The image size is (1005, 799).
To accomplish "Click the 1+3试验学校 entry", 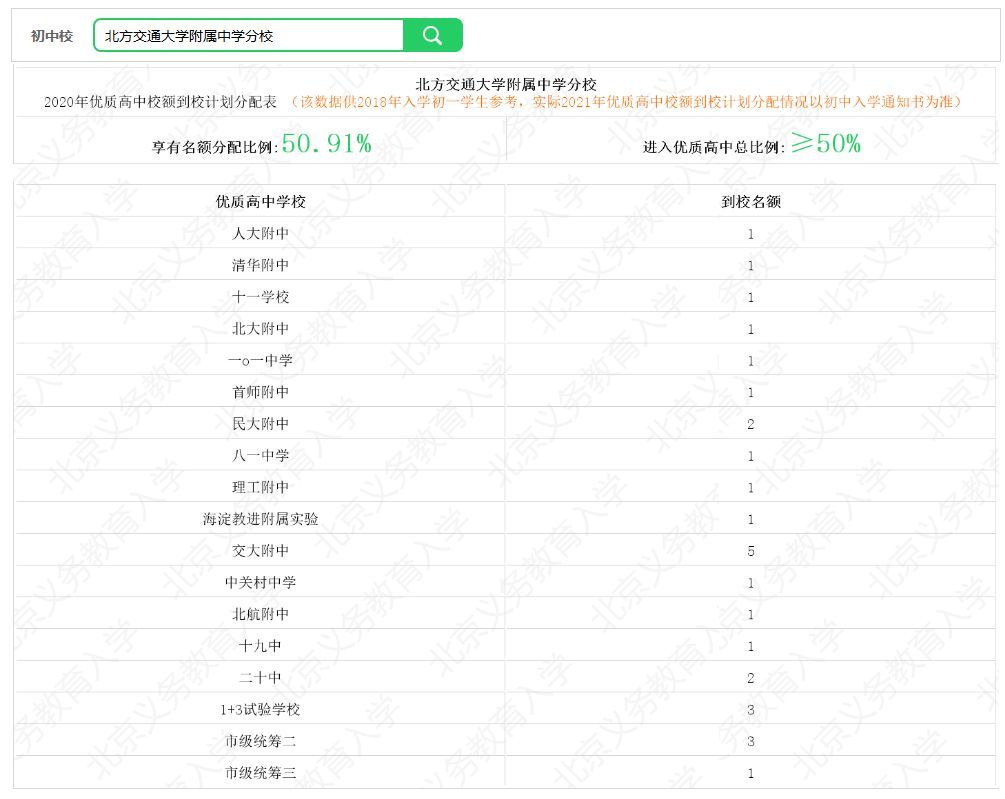I will [260, 709].
